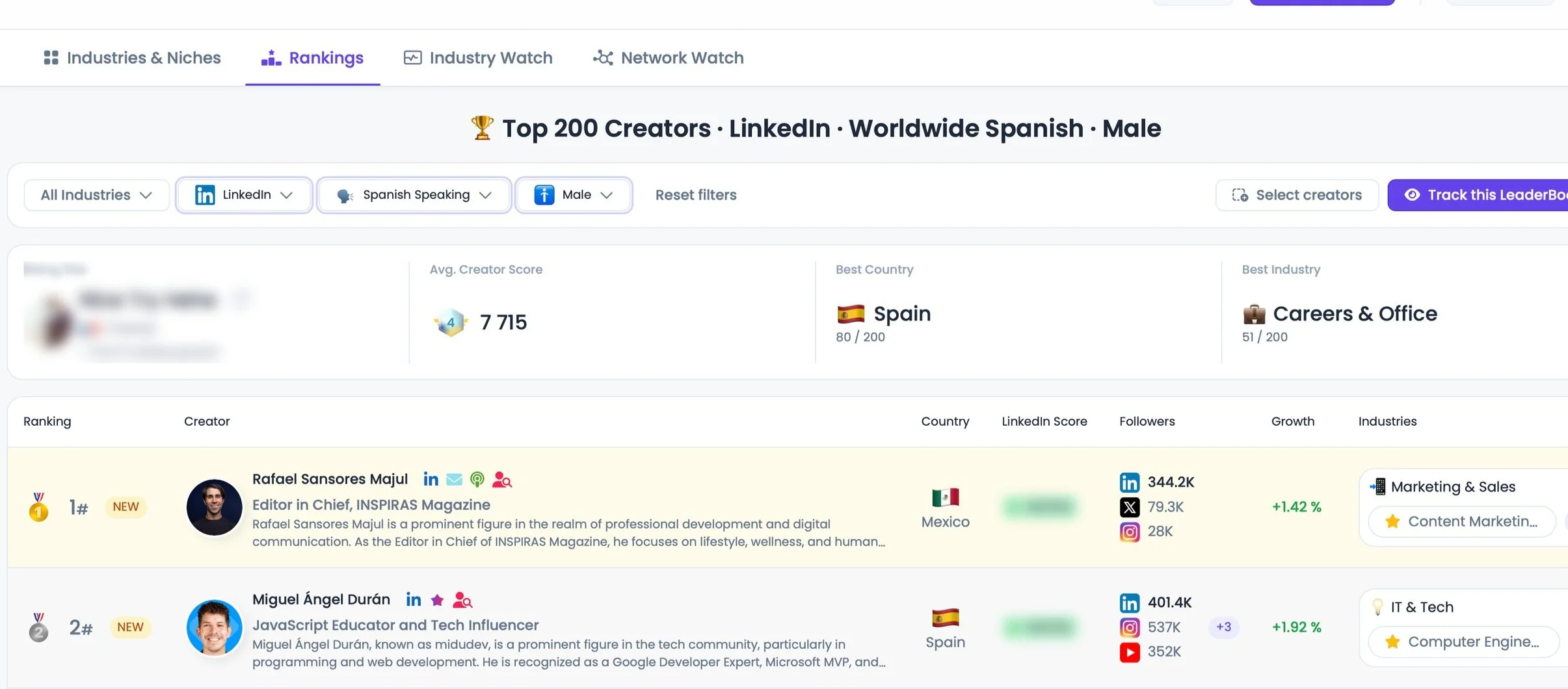Click Rafael's LinkedIn followers icon 344.2K
Viewport: 1568px width, 689px height.
click(x=1130, y=482)
